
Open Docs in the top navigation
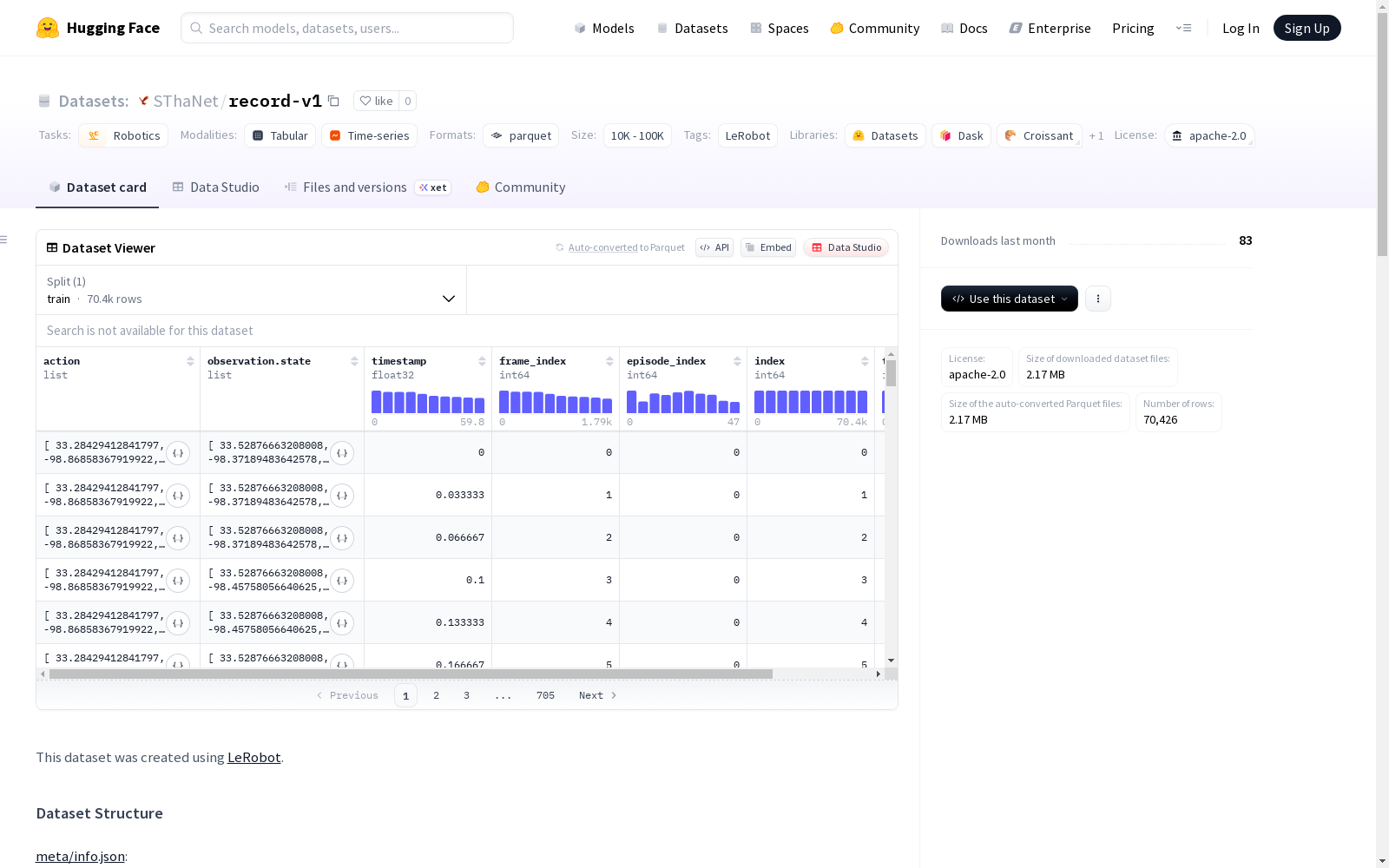coord(964,28)
